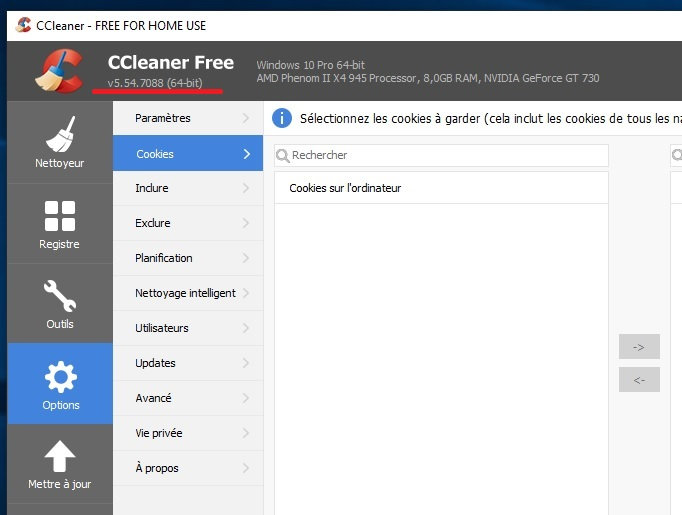This screenshot has width=682, height=515.
Task: Open the Planification options page
Action: coord(188,258)
